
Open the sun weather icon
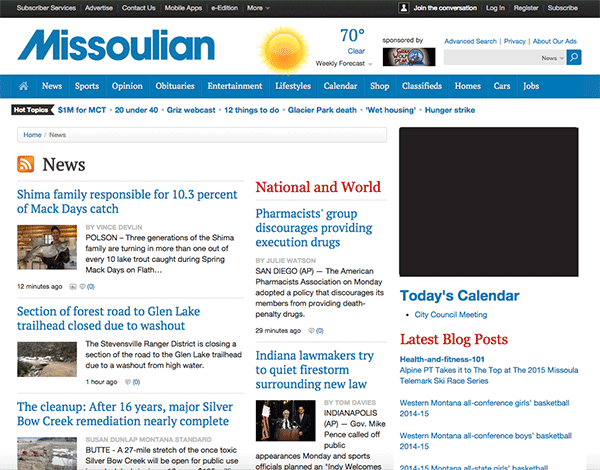(x=284, y=50)
